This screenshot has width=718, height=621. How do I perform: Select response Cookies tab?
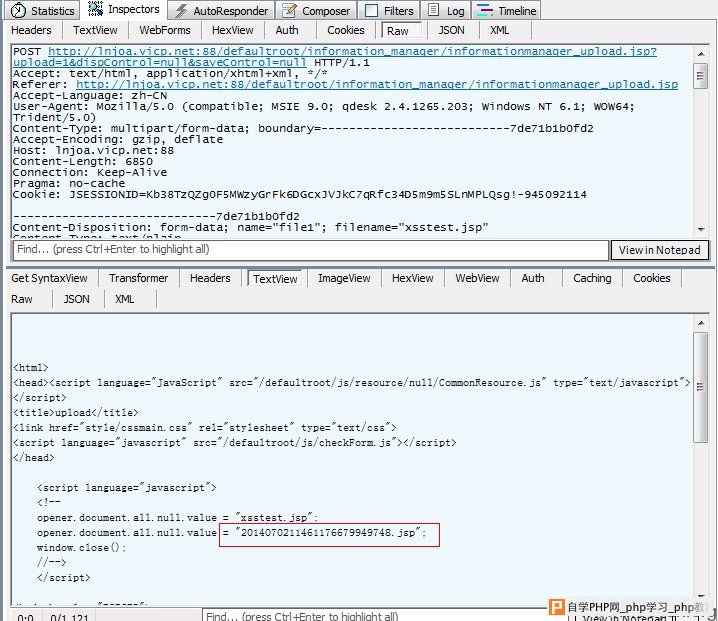coord(652,278)
